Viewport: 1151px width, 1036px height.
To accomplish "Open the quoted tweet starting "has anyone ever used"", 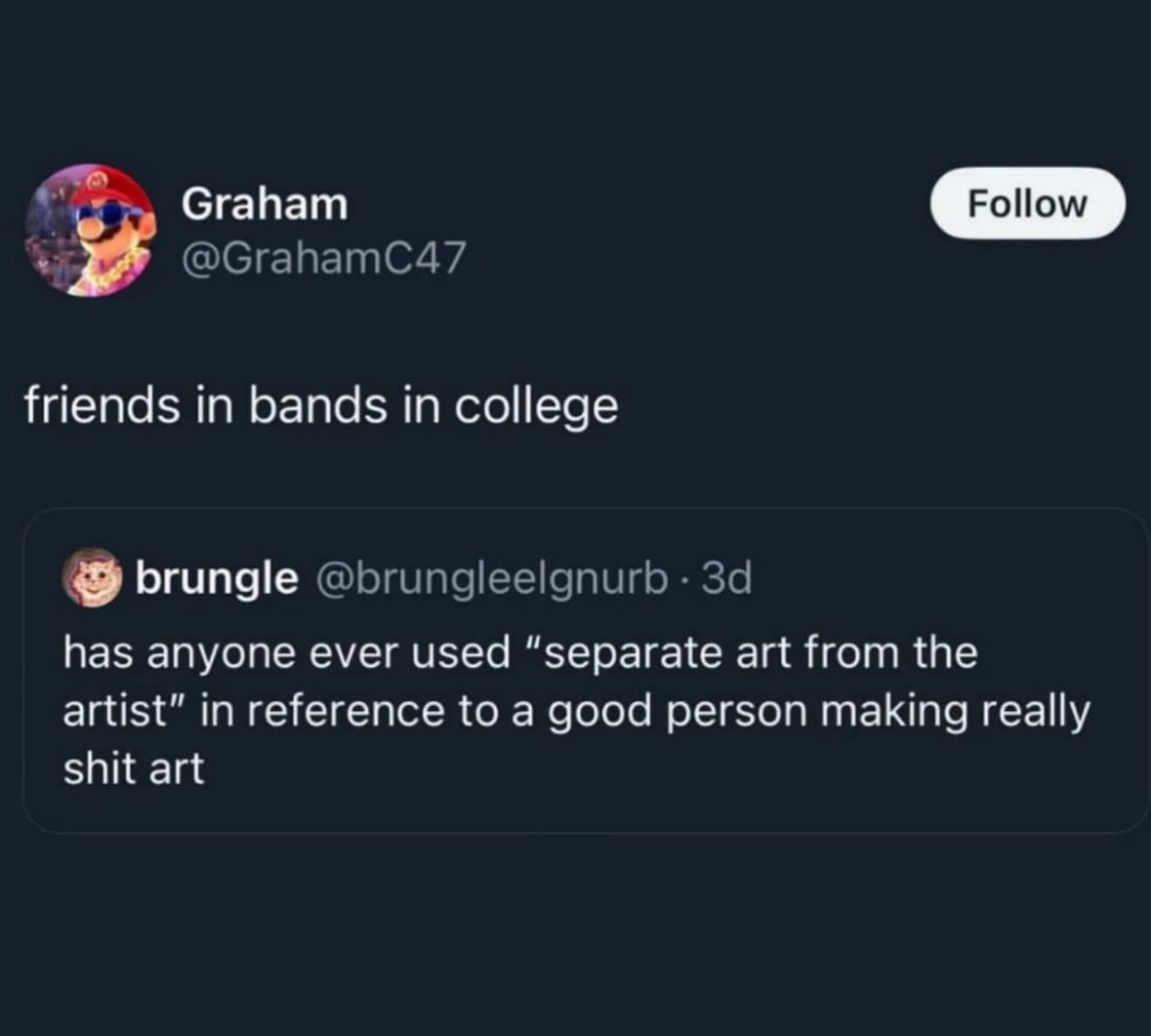I will click(576, 710).
